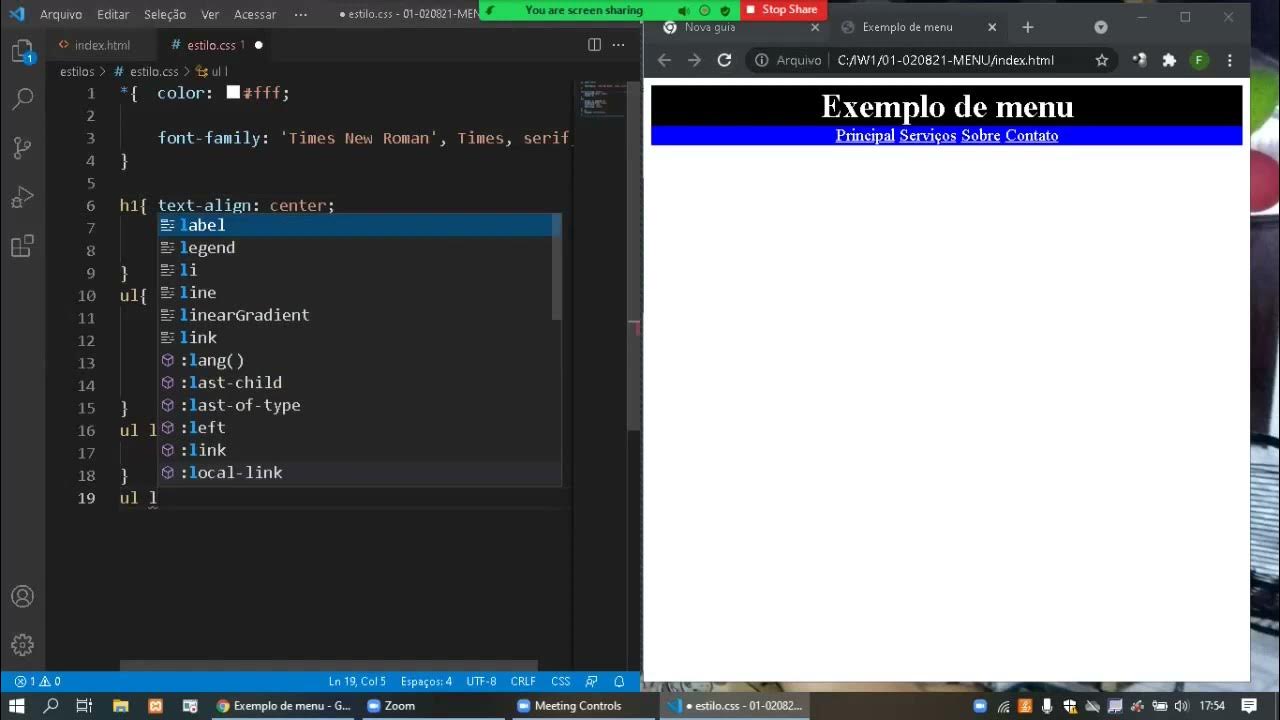
Task: Click the #fff color swatch in code
Action: pyautogui.click(x=233, y=92)
